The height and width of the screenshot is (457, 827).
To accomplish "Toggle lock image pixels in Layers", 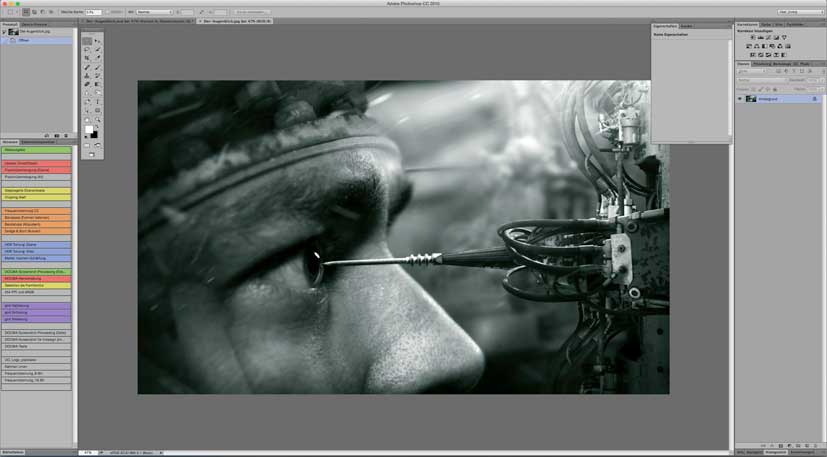I will [x=760, y=89].
